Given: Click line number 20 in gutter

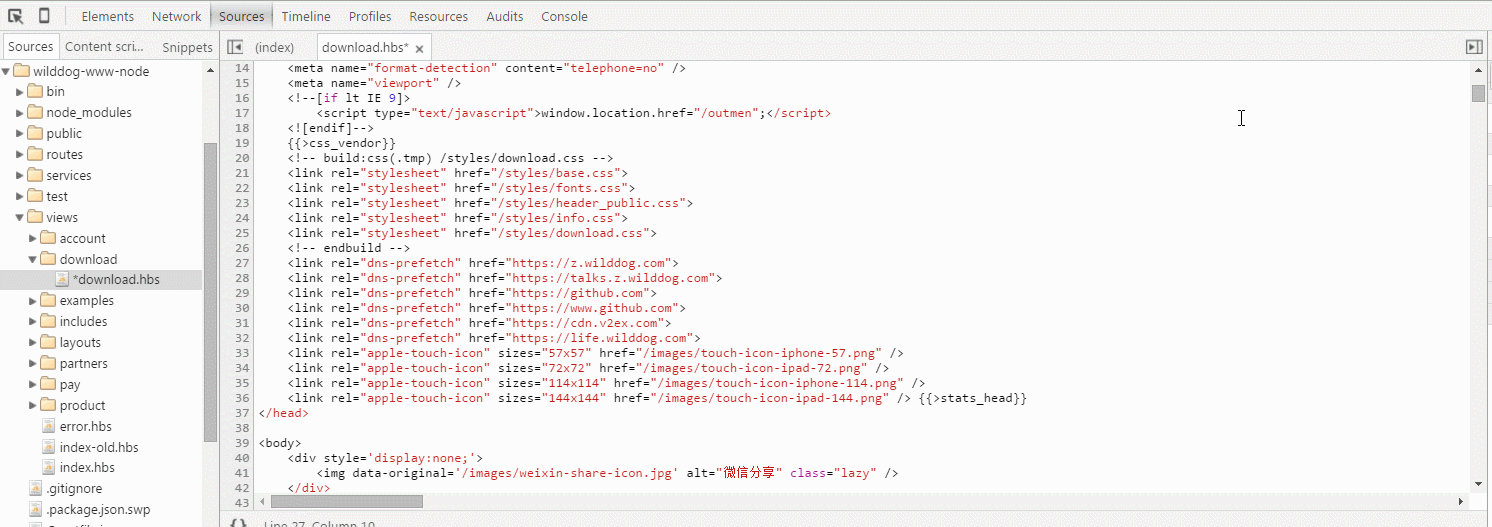Looking at the screenshot, I should pos(241,158).
